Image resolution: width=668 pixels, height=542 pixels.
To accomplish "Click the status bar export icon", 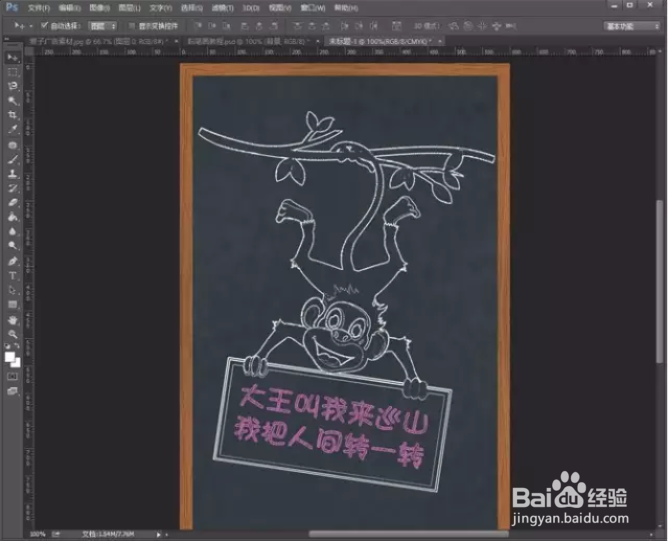I will point(56,534).
